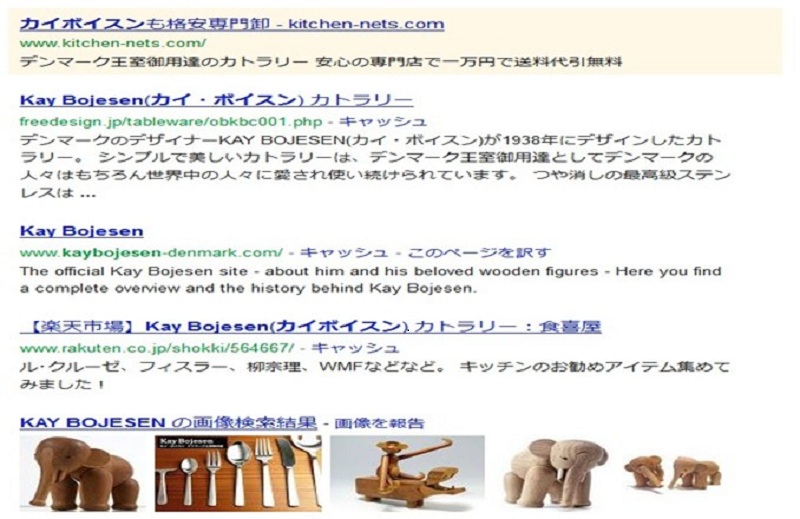Click freedesign.jp tableware URL
The image size is (800, 519).
(x=171, y=122)
